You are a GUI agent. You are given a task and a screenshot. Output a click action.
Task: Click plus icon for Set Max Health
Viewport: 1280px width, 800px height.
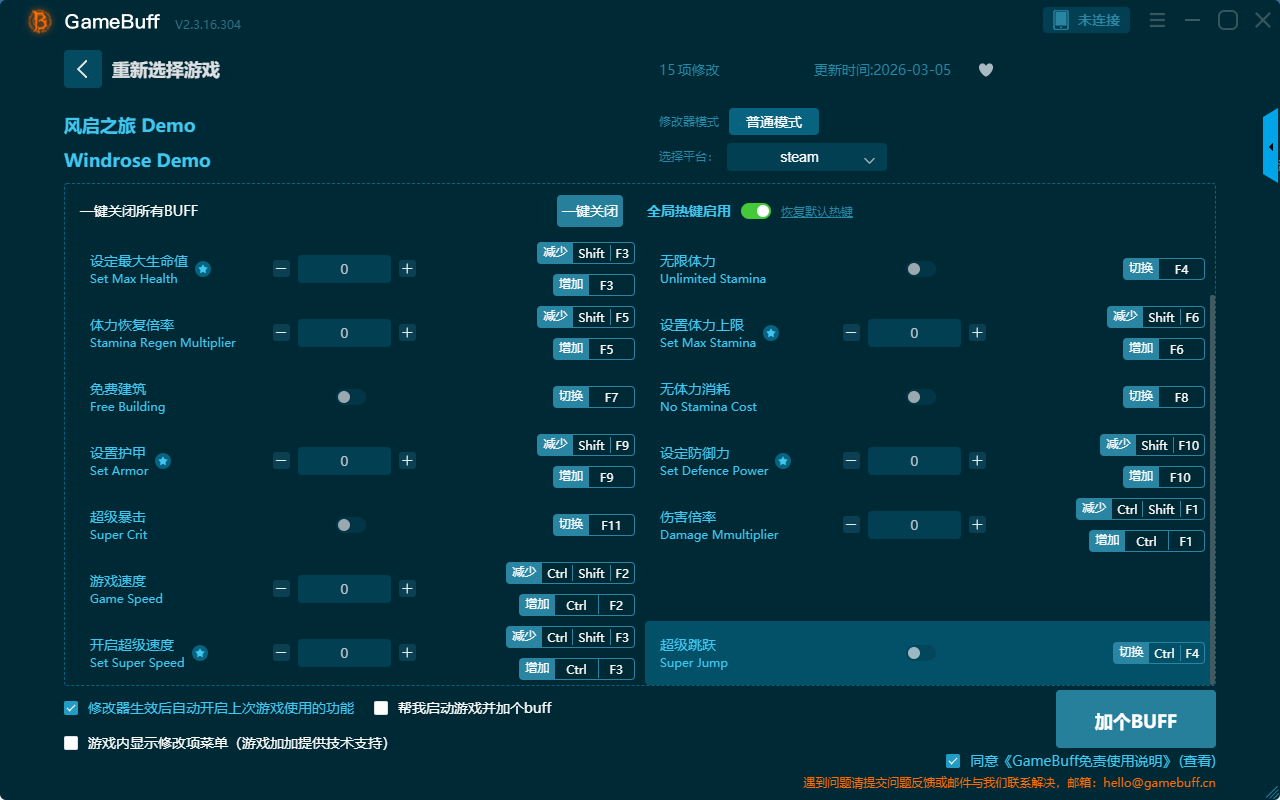coord(407,269)
